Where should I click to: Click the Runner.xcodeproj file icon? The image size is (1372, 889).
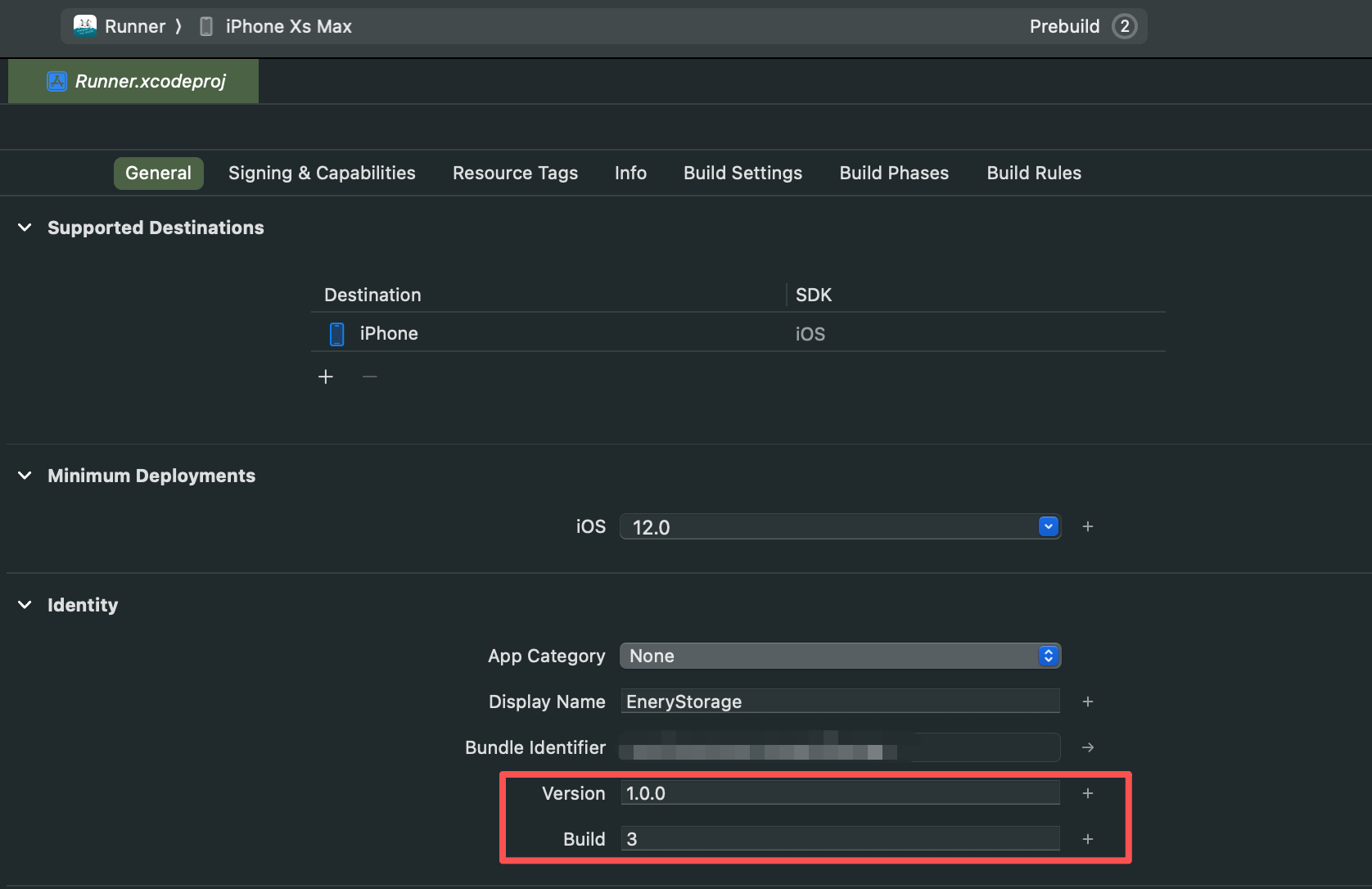point(56,81)
